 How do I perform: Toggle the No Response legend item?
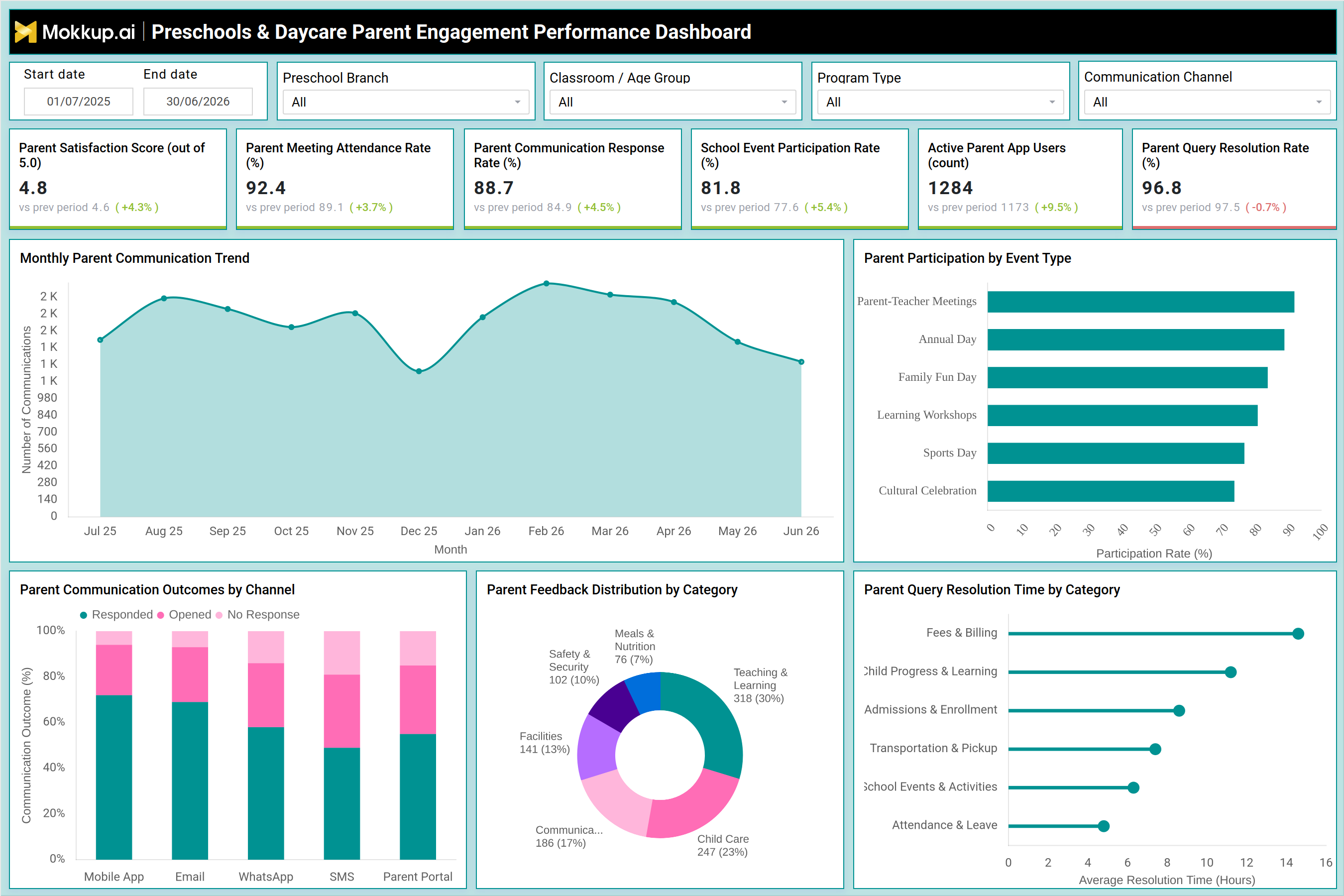258,615
